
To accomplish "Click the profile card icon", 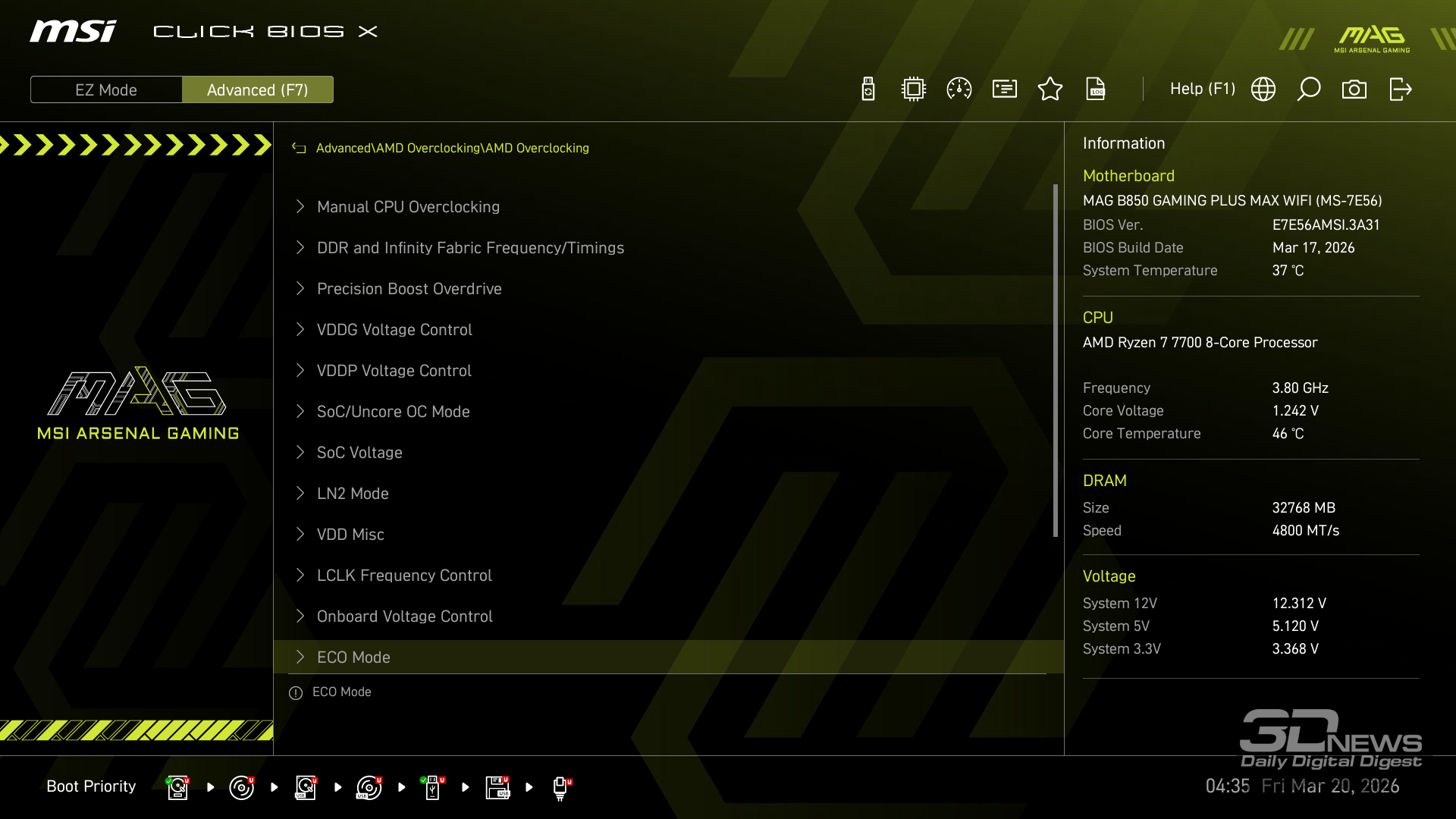I will click(1005, 89).
